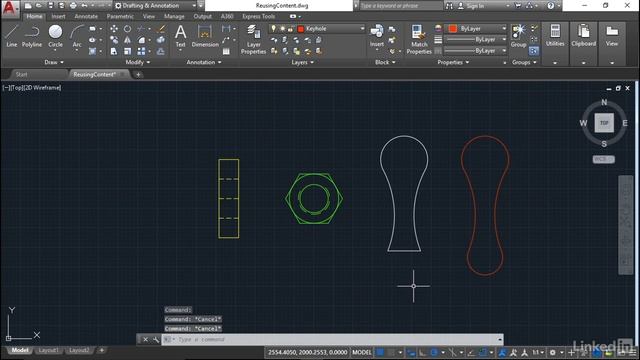Open the Annotate ribbon tab
Viewport: 640px width, 360px height.
pos(86,16)
